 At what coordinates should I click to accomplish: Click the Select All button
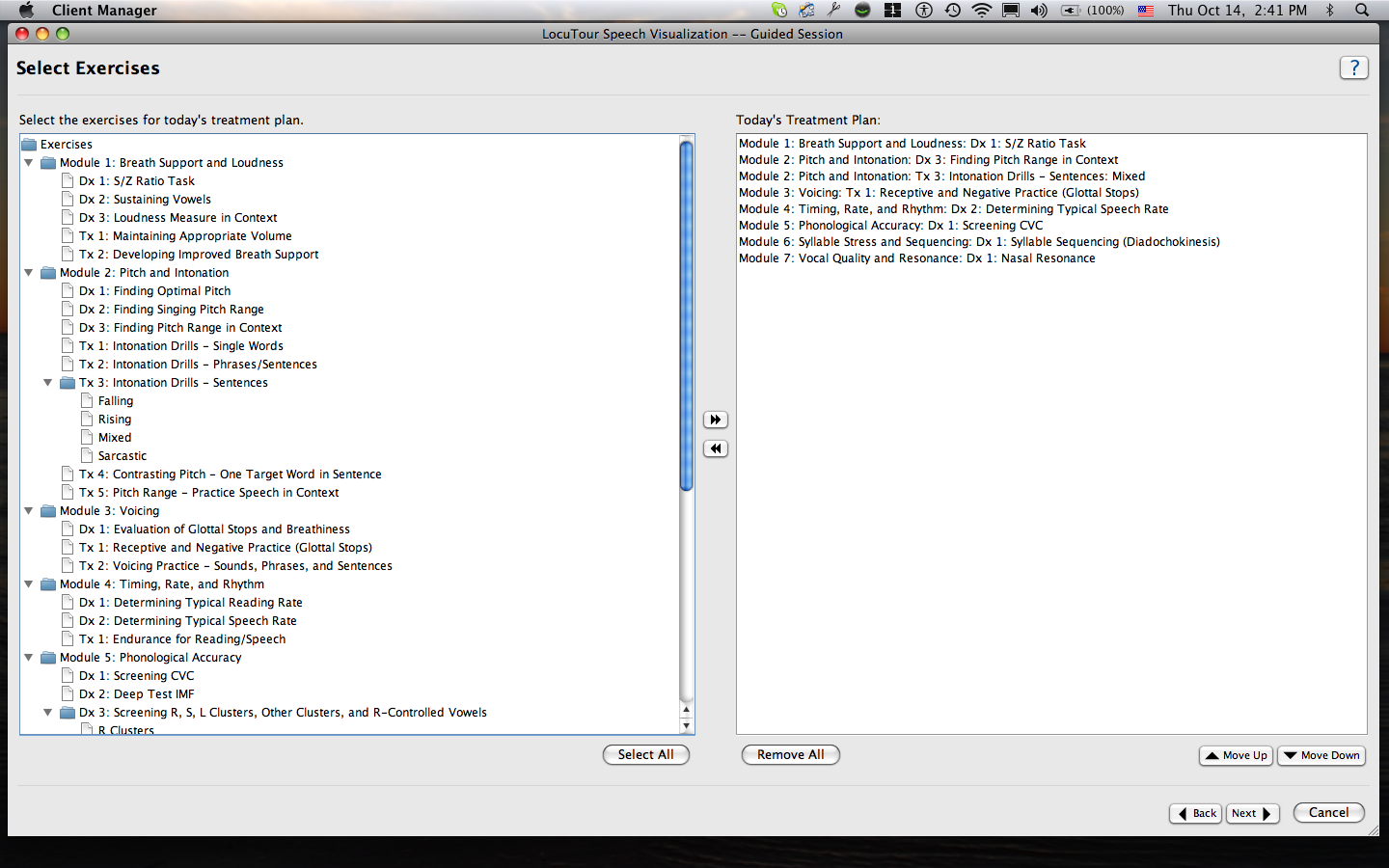coord(646,754)
